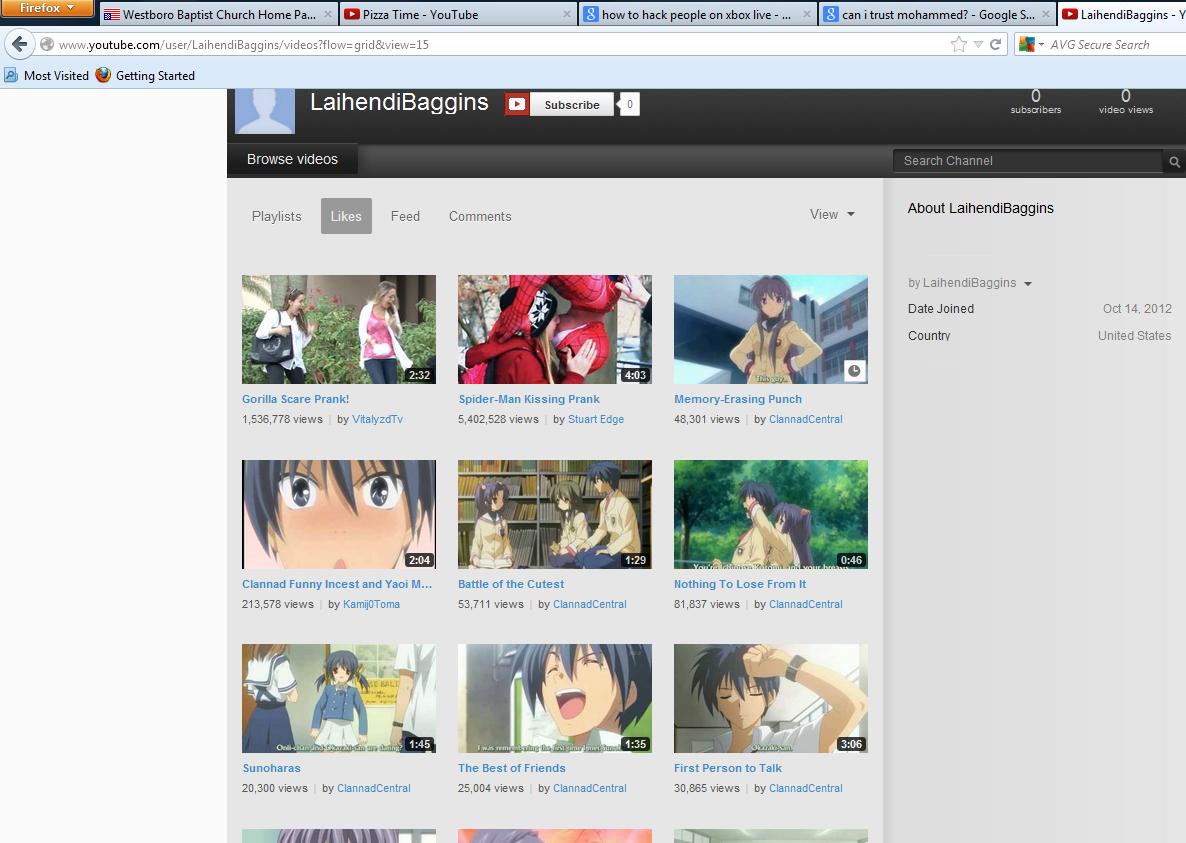Click the YouTube favicon on LaihendiBaggins tab
Screen dimensions: 1186x843
[1070, 14]
